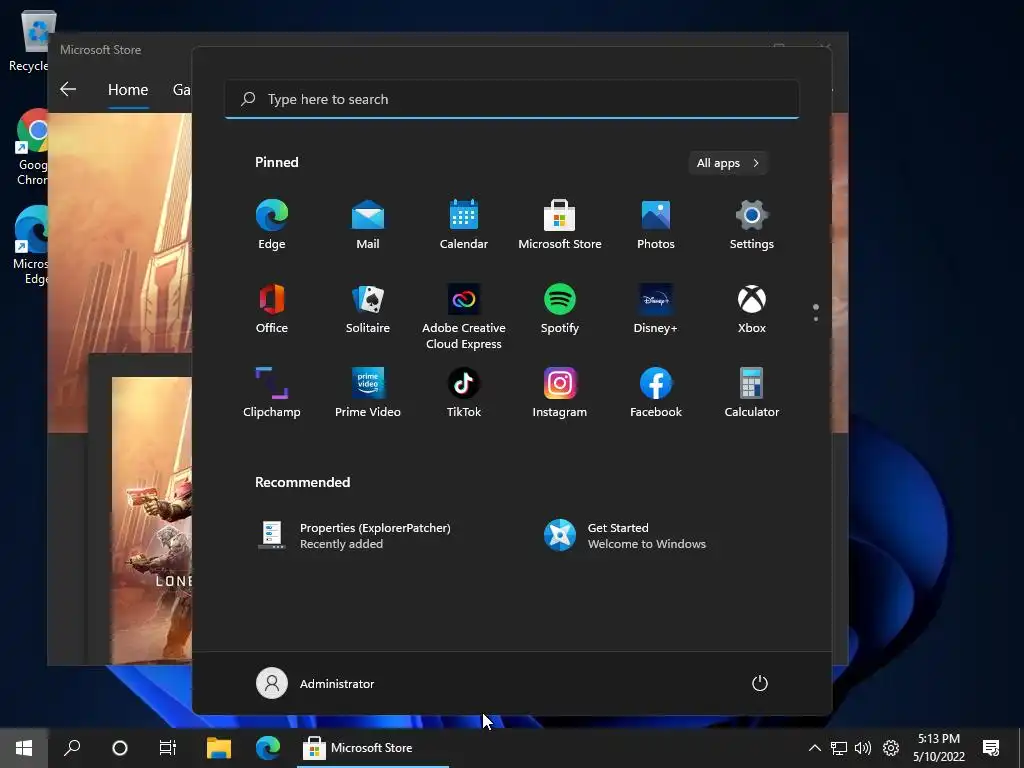The width and height of the screenshot is (1024, 768).
Task: Open the notification center icon
Action: 991,748
